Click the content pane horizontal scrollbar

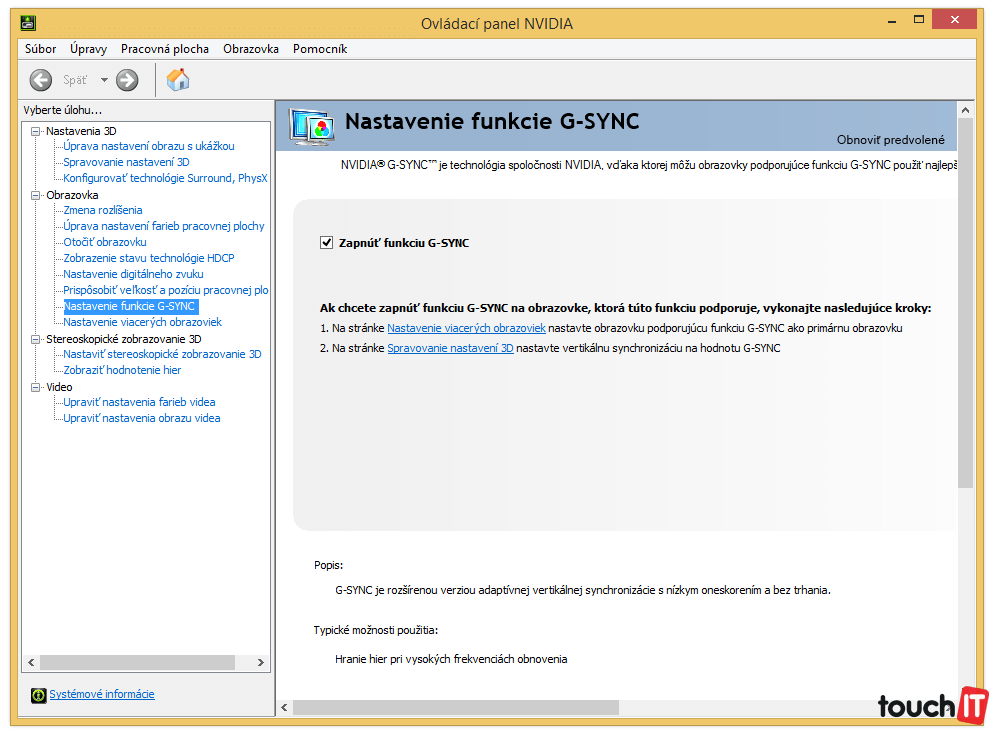[x=455, y=707]
